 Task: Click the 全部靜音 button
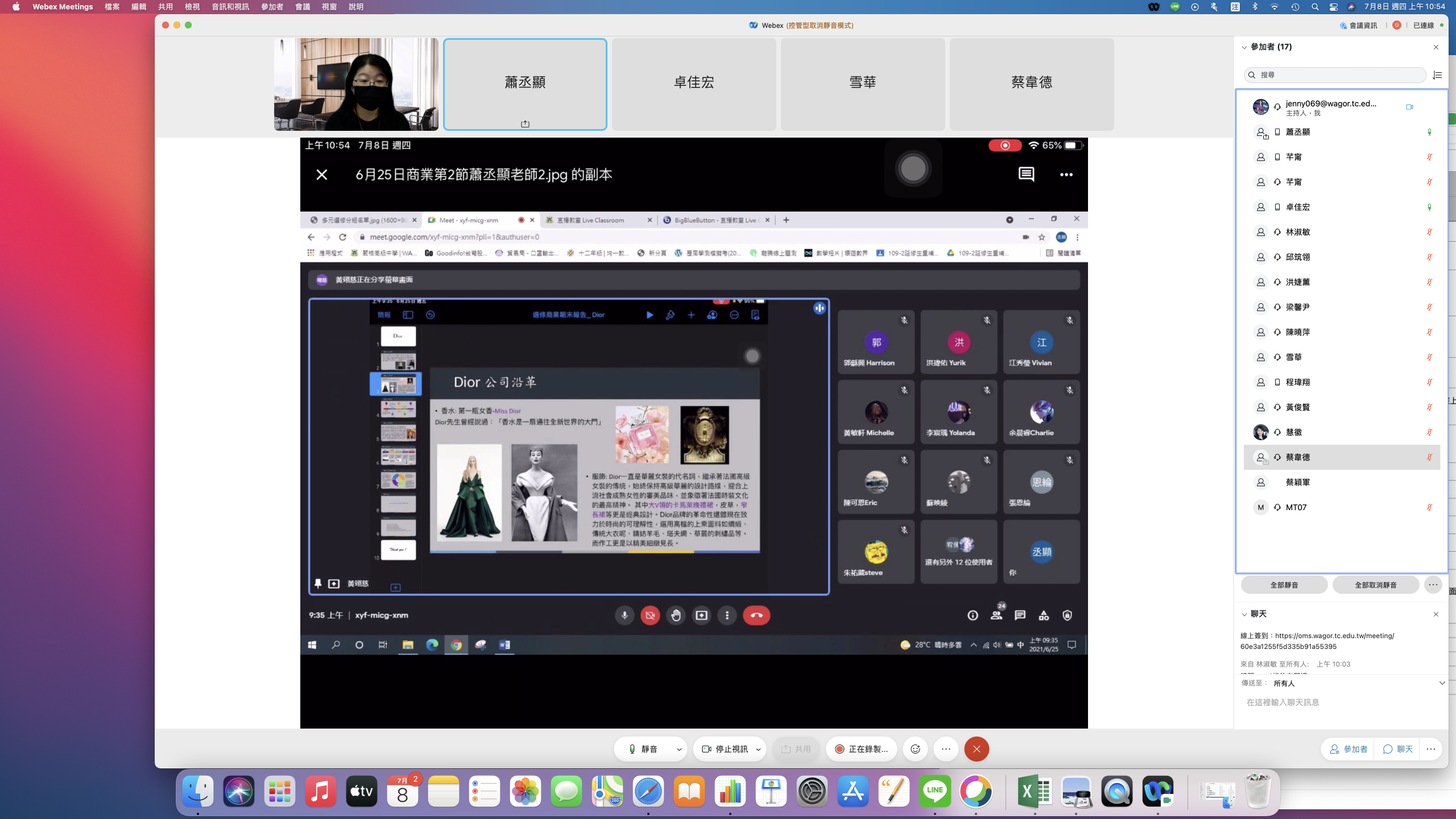(x=1284, y=585)
